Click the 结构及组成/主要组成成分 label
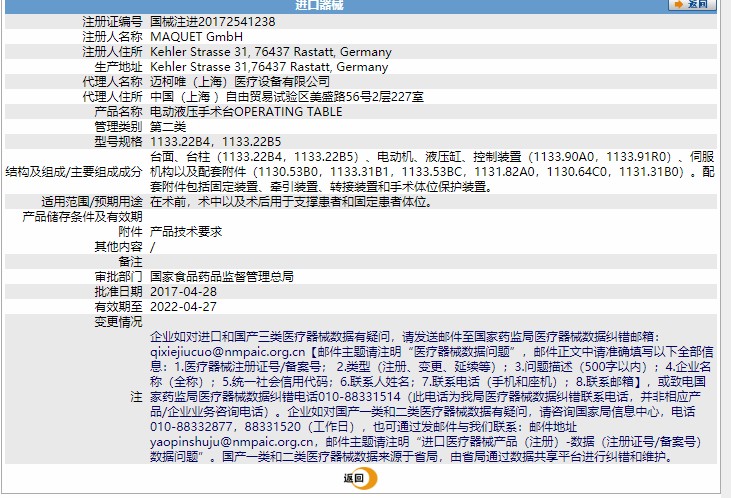Screen dimensions: 731x498 point(74,172)
